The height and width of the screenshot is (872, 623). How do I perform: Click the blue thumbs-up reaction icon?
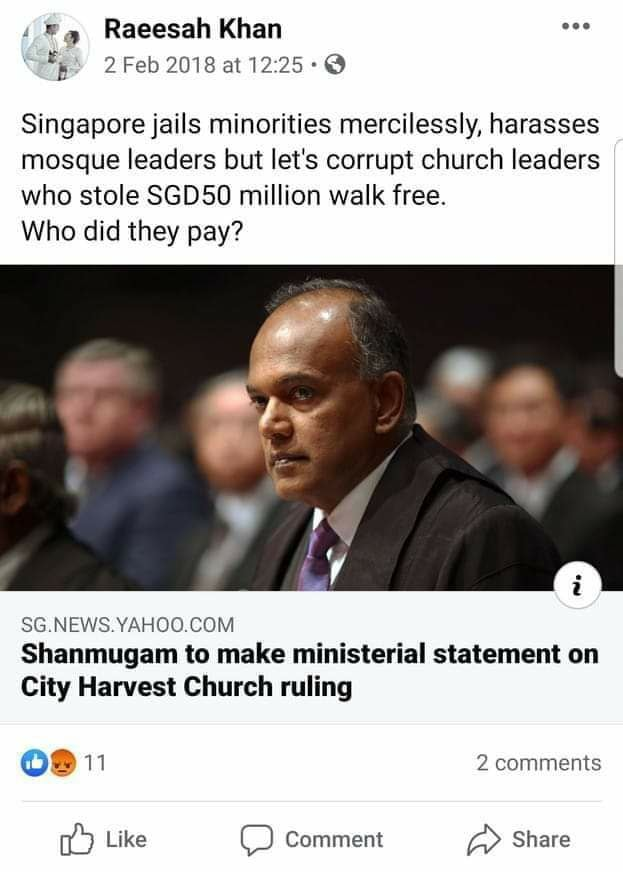(34, 762)
